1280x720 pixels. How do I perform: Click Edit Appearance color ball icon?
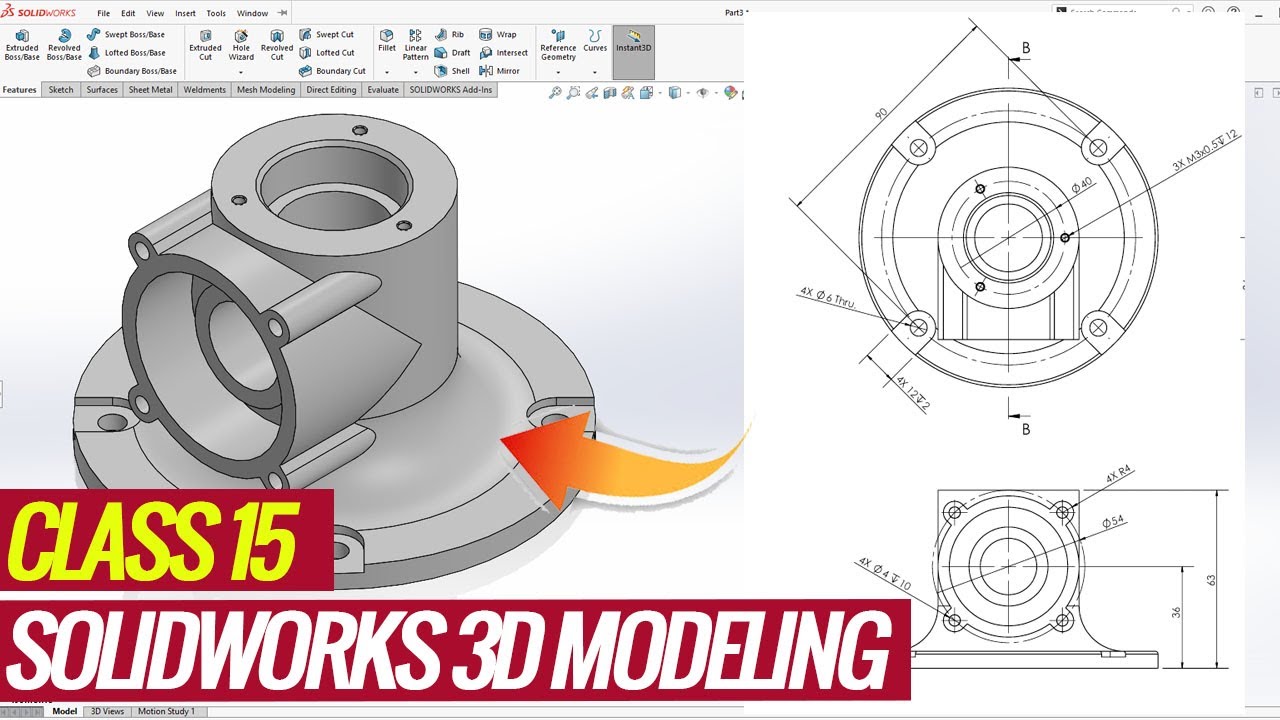730,93
